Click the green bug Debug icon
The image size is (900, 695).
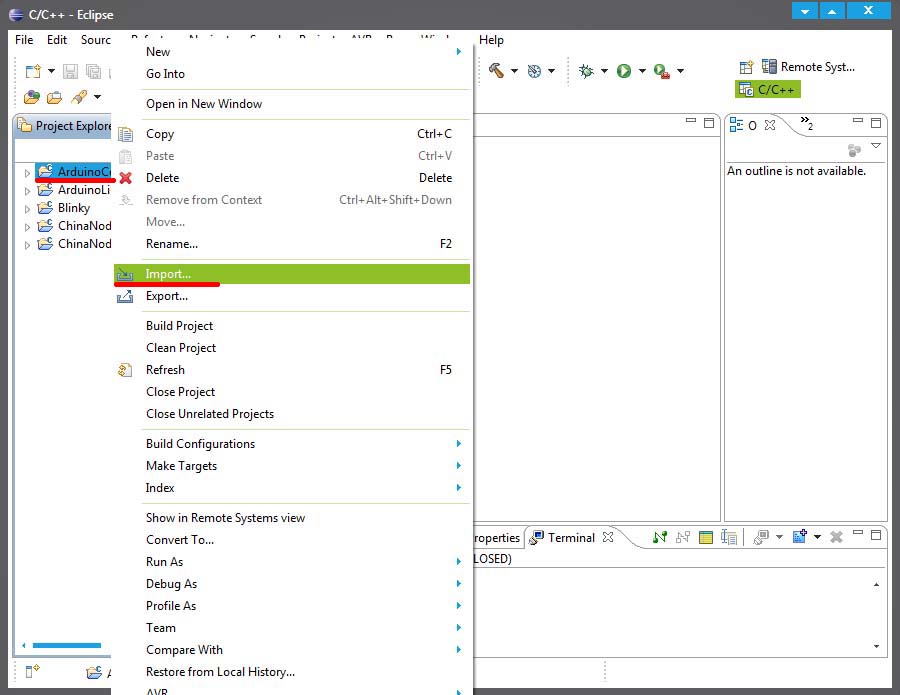click(586, 71)
